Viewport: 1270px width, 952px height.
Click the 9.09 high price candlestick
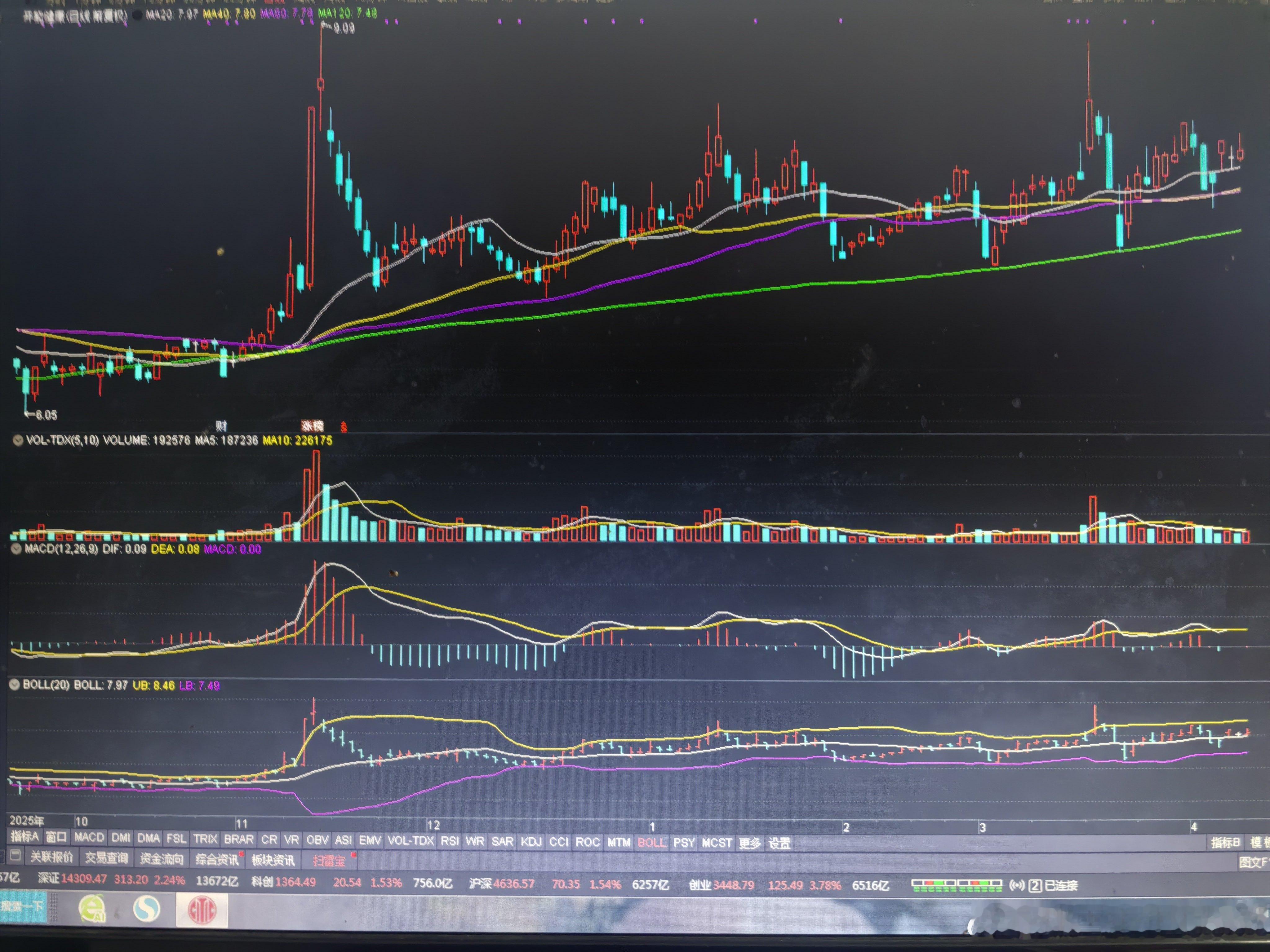pyautogui.click(x=321, y=84)
